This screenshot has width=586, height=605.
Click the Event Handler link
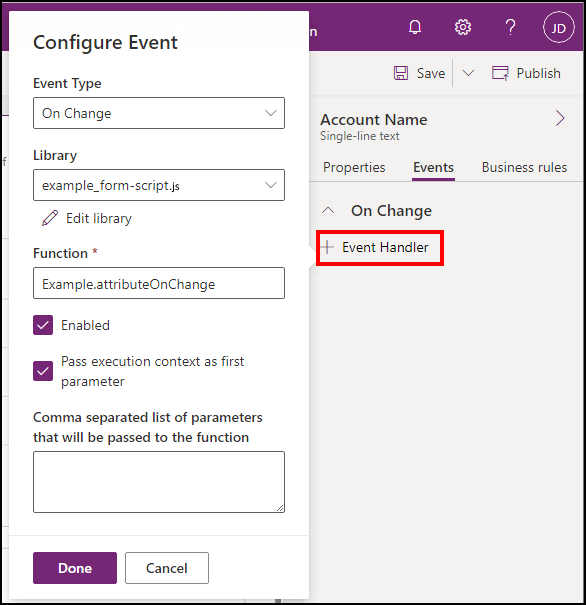(385, 247)
